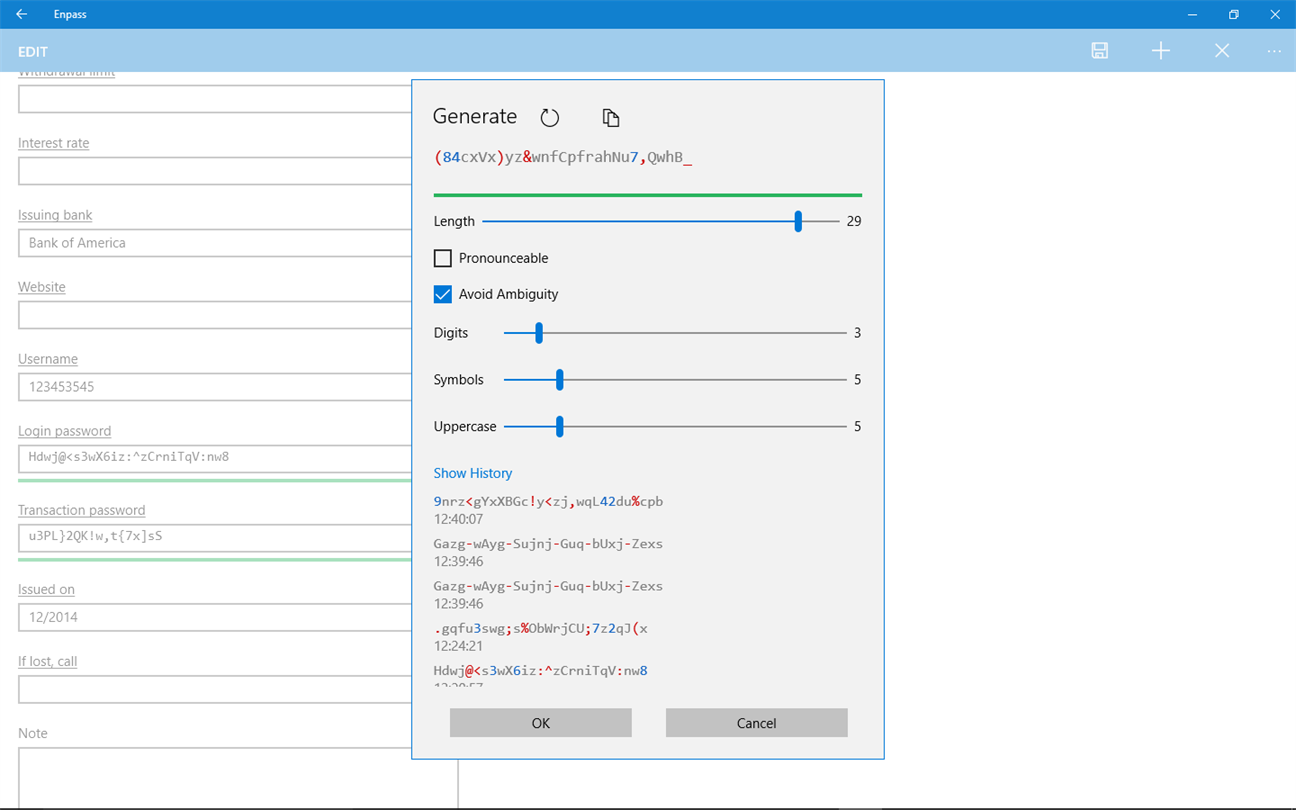The image size is (1296, 810).
Task: Click the Interest rate input field
Action: point(215,171)
